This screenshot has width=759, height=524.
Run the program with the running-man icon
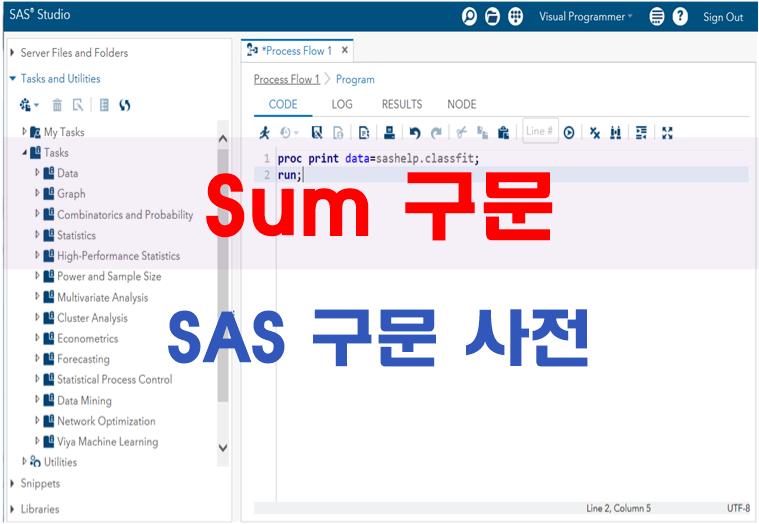point(264,132)
